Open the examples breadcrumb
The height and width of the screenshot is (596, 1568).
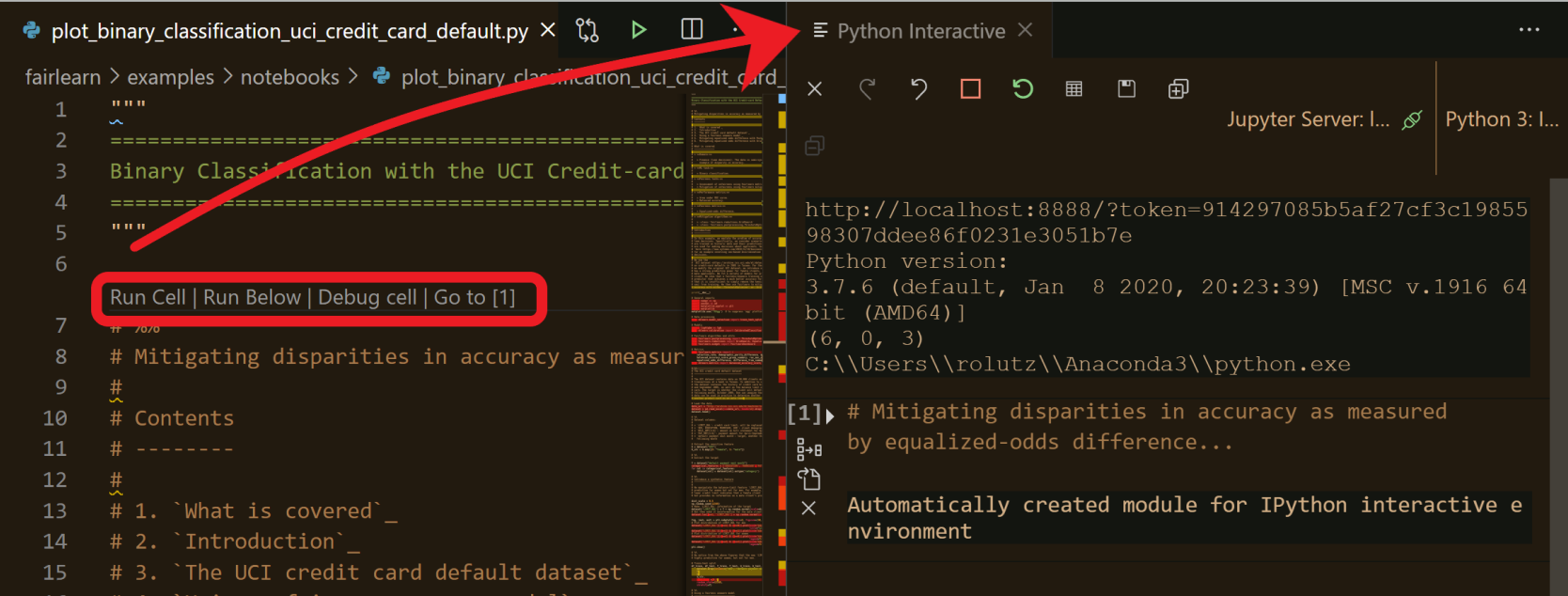coord(170,77)
